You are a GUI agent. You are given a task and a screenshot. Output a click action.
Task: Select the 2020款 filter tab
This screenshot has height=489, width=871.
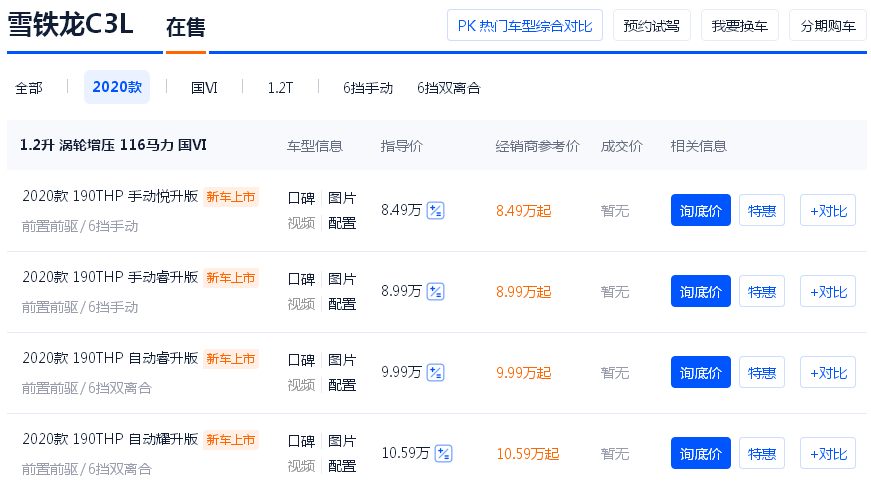click(117, 87)
